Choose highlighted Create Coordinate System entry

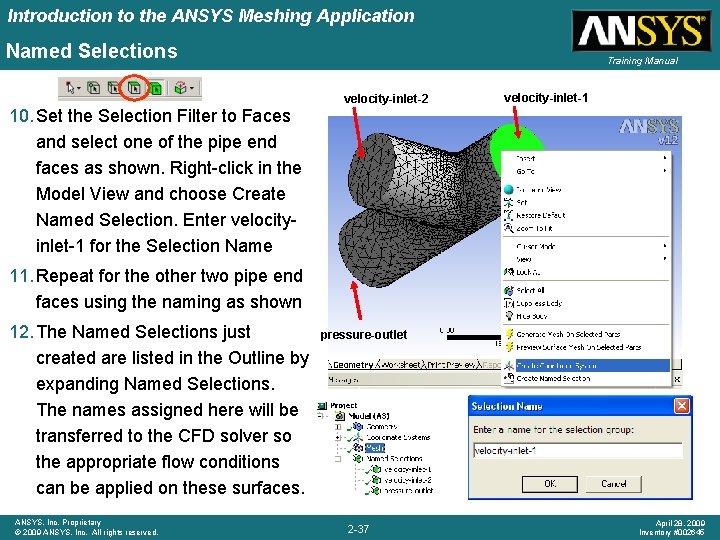click(x=586, y=366)
